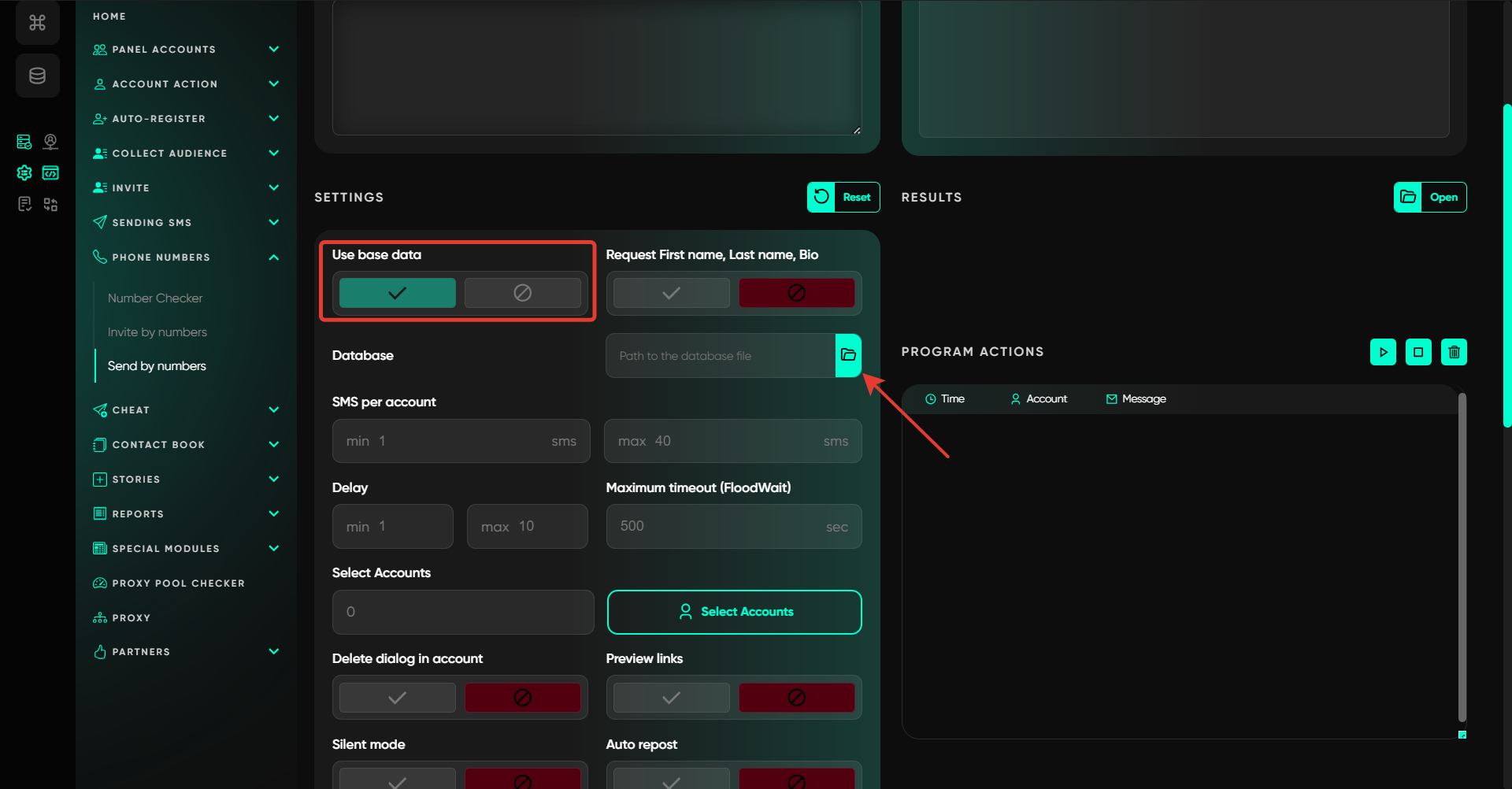Enable Delete dialog in account option
The height and width of the screenshot is (789, 1512).
[x=397, y=698]
